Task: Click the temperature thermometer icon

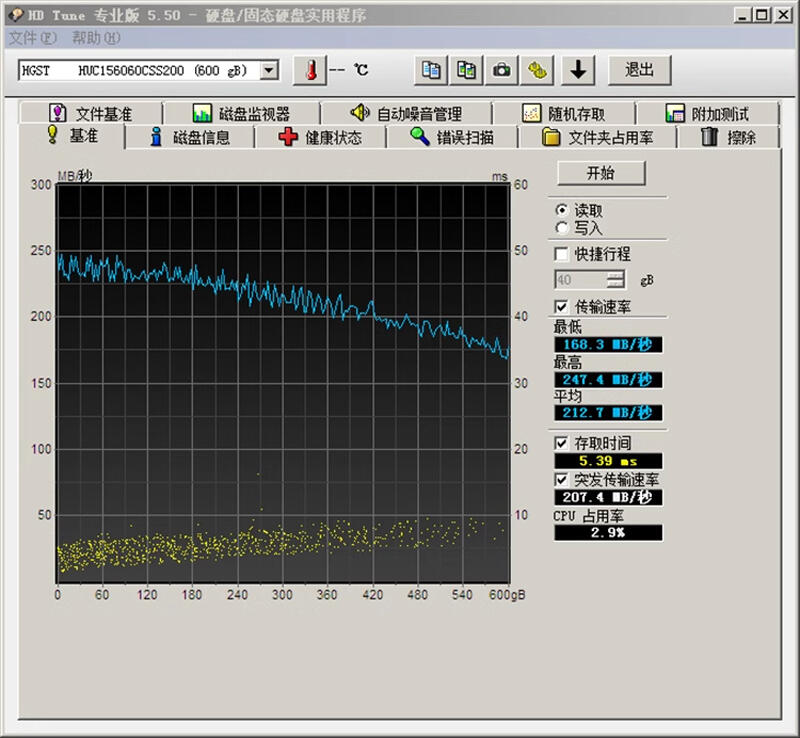Action: (x=310, y=70)
